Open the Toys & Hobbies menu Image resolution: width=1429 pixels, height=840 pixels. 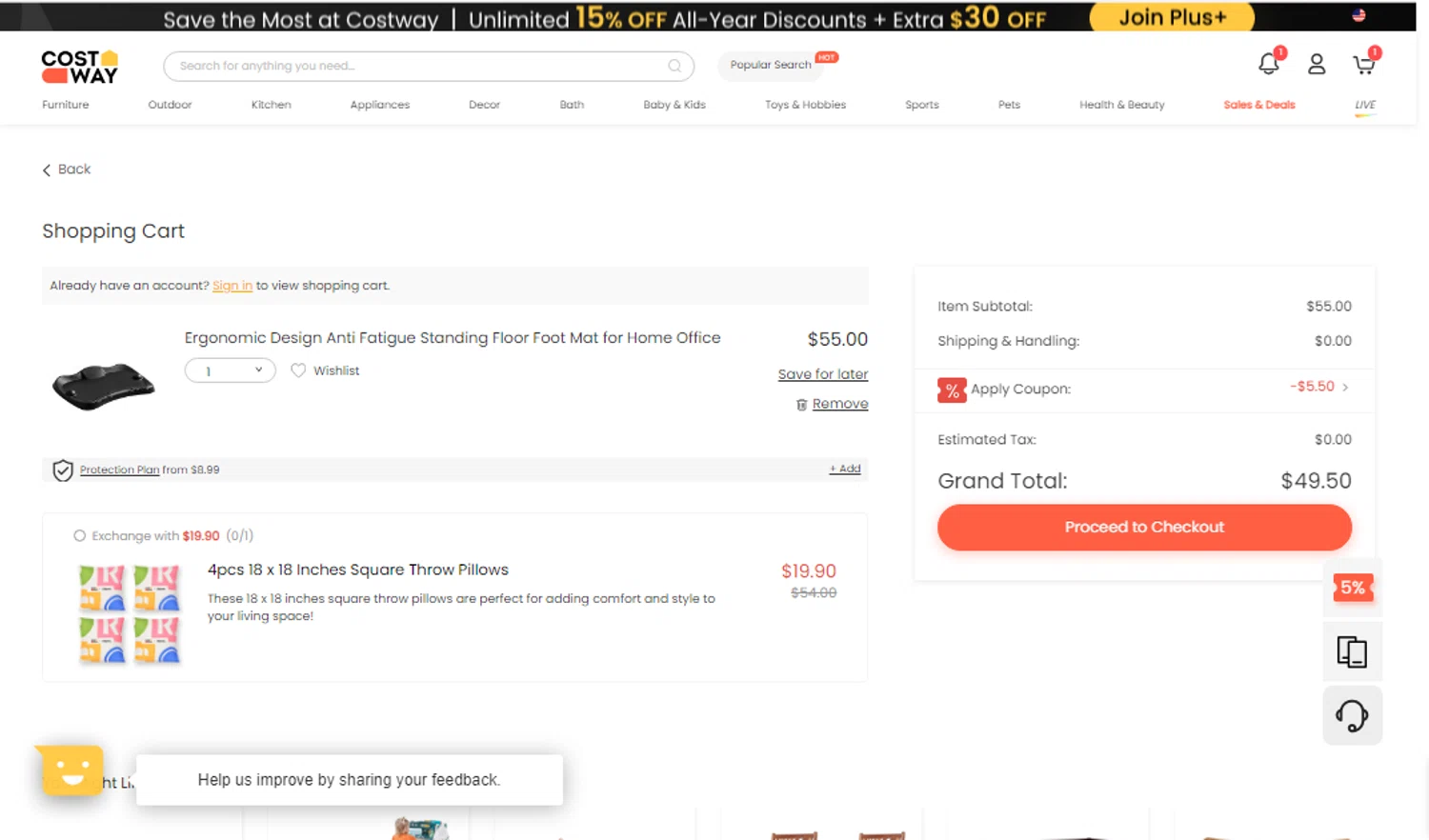pos(806,105)
